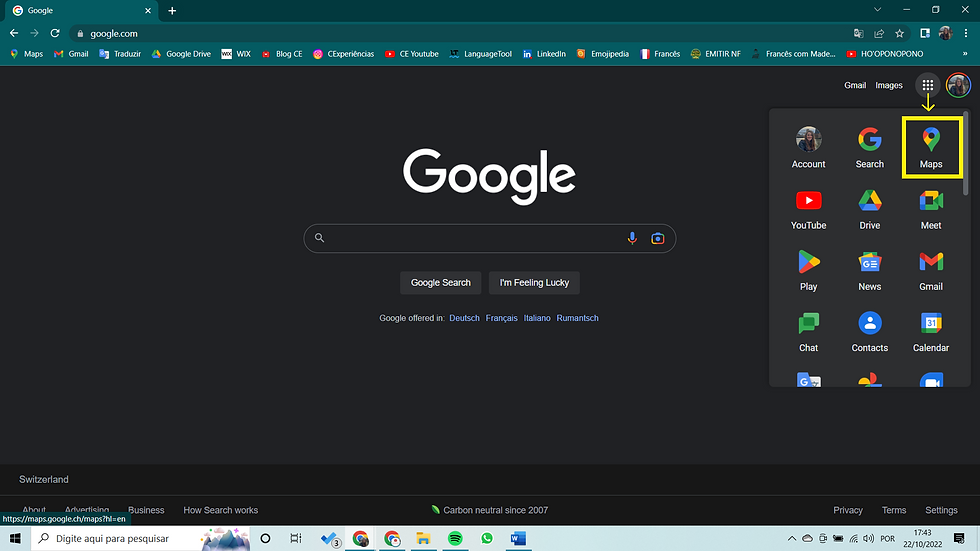Go back with the browser back arrow
Screen dimensions: 980x551
tap(14, 33)
